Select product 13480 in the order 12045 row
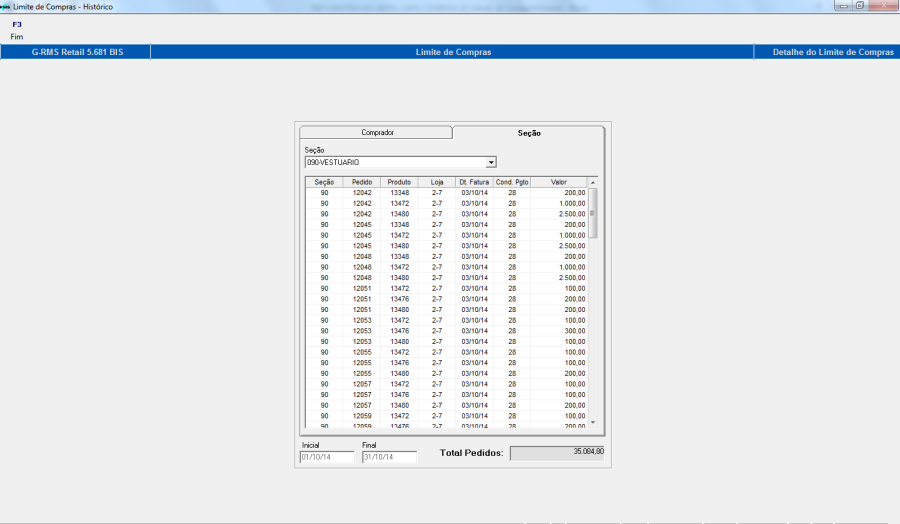The image size is (900, 524). click(x=399, y=246)
